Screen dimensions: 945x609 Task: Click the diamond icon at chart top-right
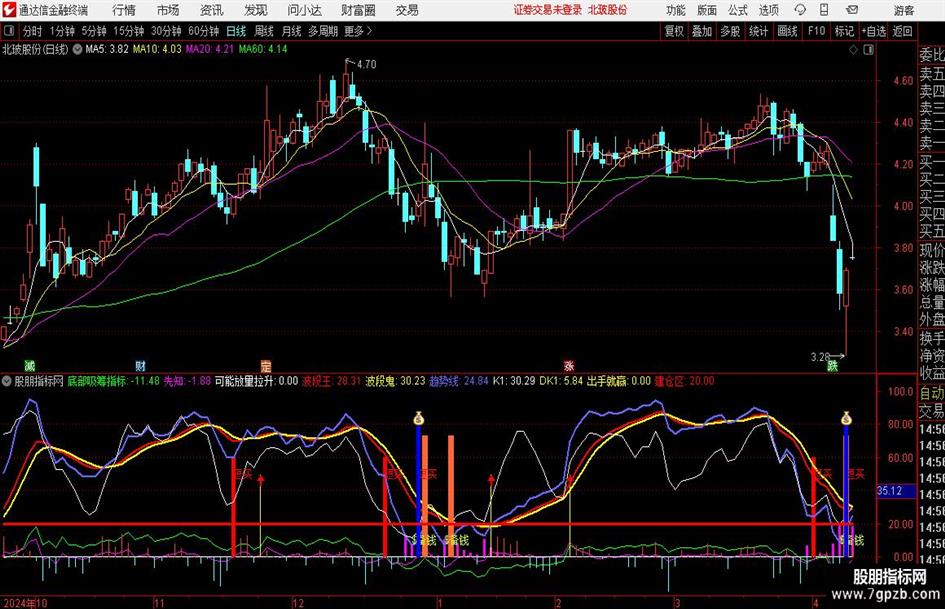[x=853, y=50]
